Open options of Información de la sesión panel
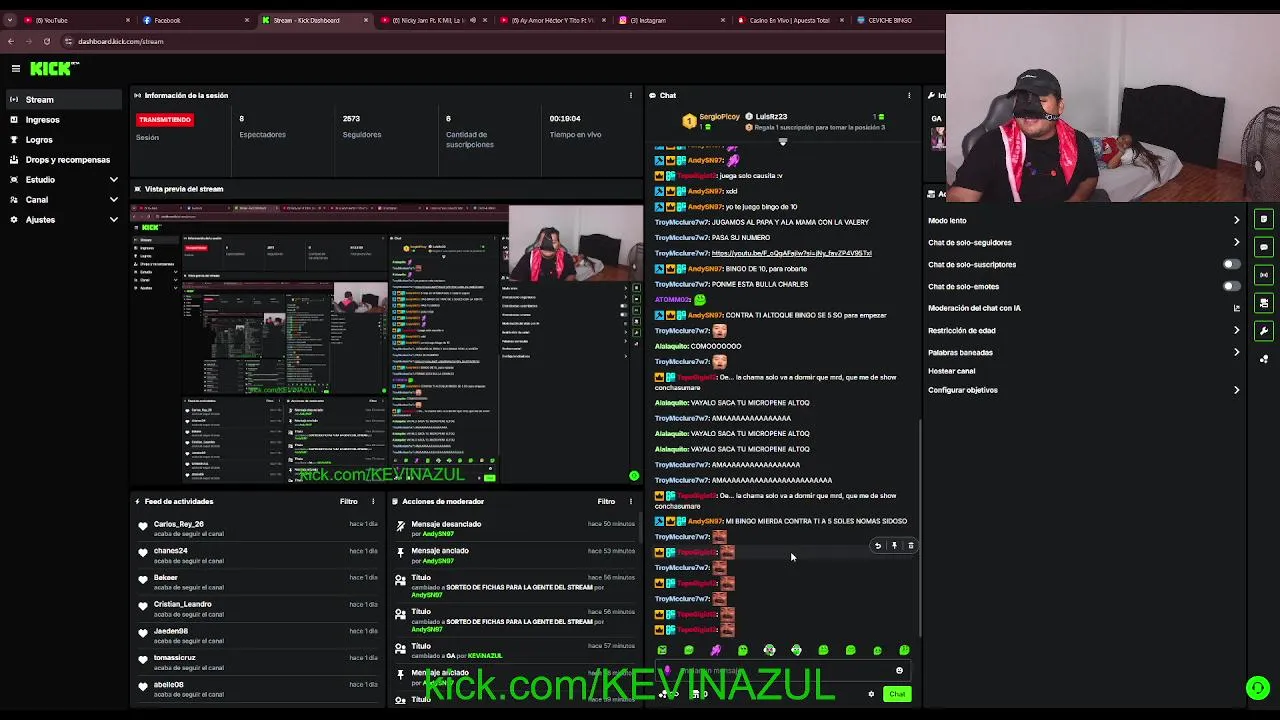Screen dimensions: 1280x720 point(630,95)
